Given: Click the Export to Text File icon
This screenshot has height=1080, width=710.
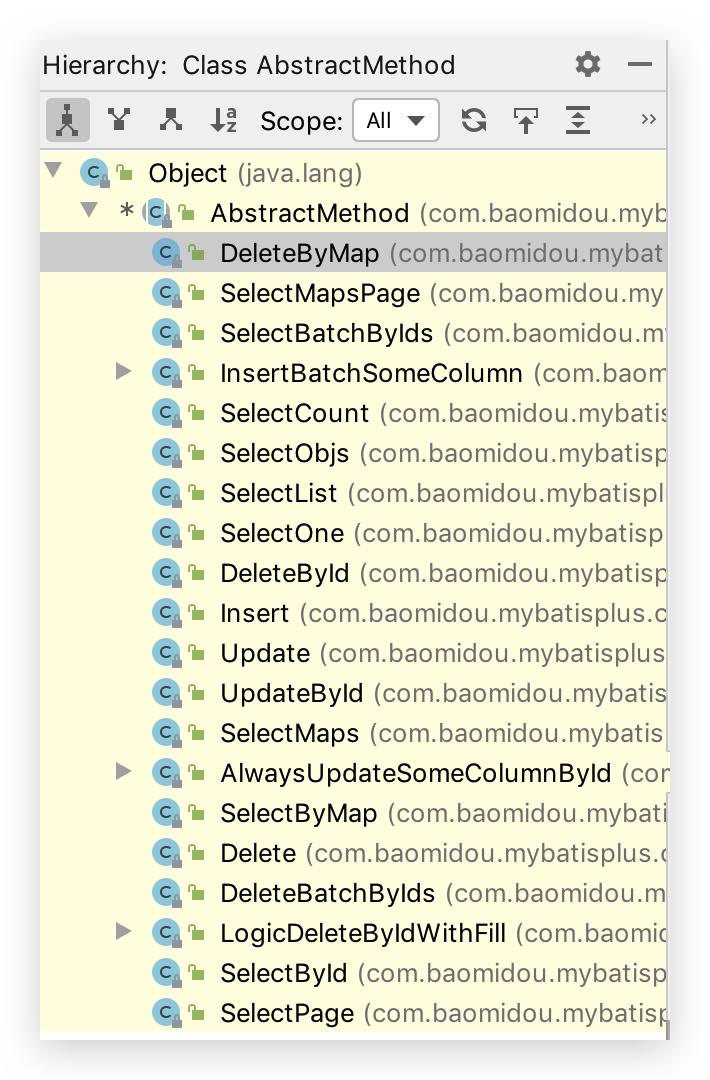Looking at the screenshot, I should (x=525, y=121).
